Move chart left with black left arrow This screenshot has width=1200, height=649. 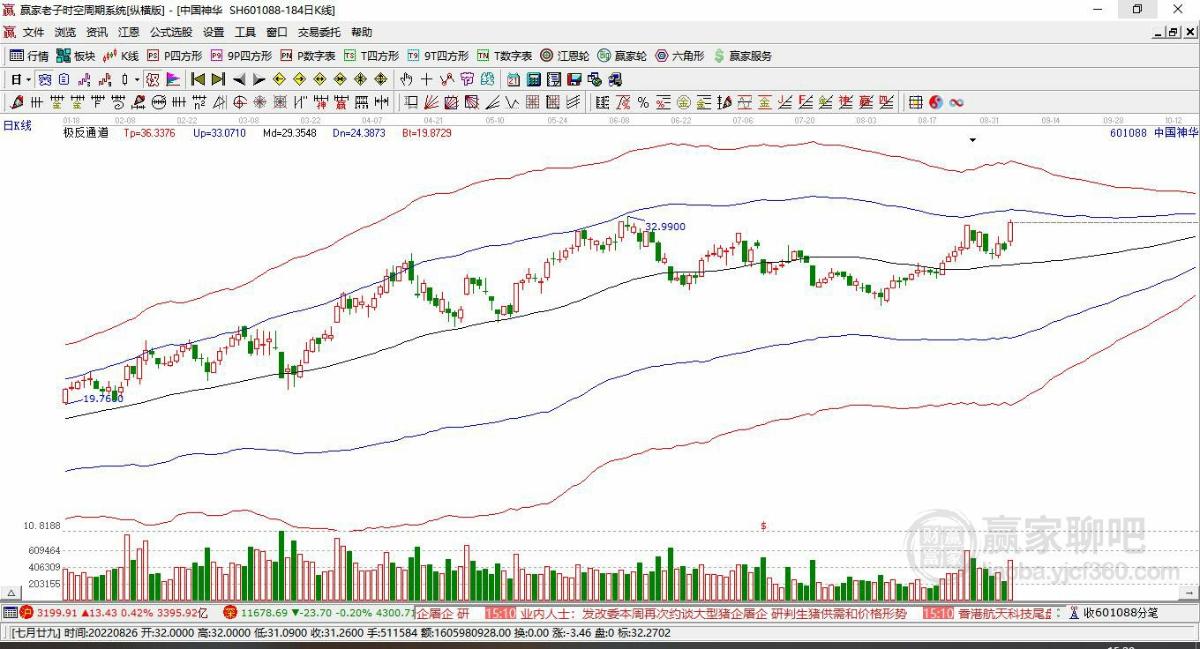pos(239,79)
